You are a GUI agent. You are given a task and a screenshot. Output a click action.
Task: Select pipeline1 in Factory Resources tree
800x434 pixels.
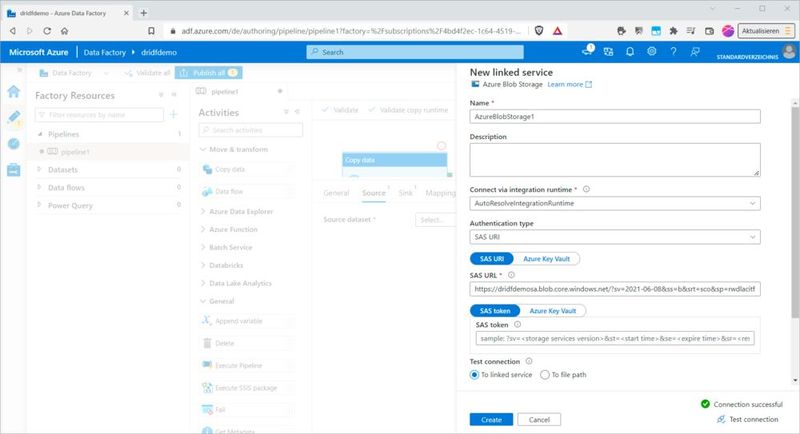pos(76,152)
